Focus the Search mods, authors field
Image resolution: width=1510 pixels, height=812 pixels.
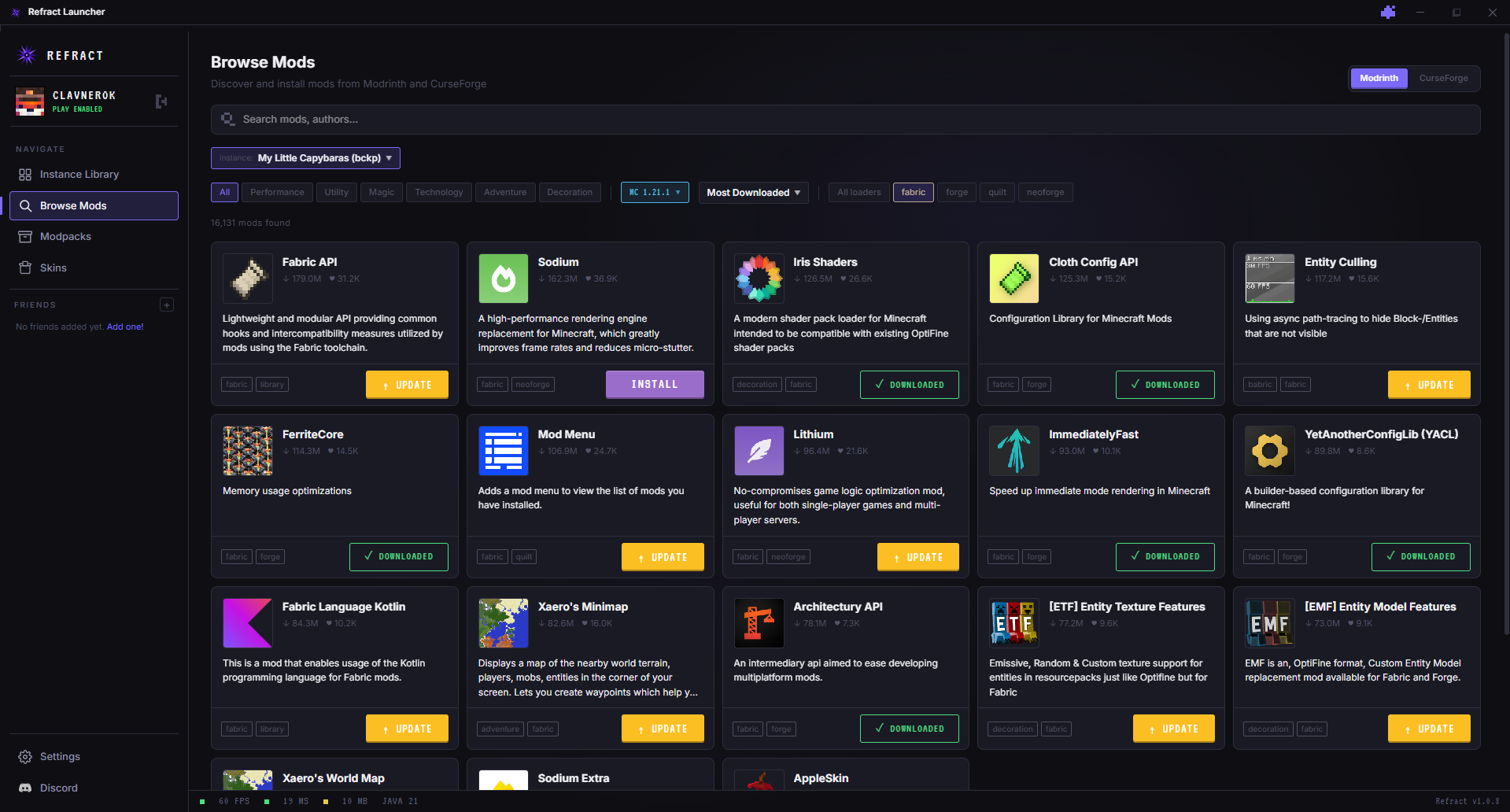point(845,120)
